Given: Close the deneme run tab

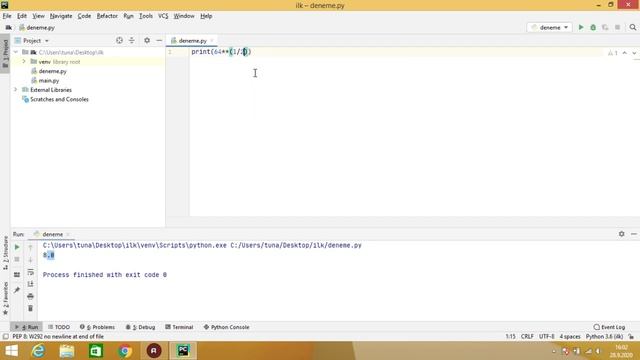Looking at the screenshot, I should point(68,234).
